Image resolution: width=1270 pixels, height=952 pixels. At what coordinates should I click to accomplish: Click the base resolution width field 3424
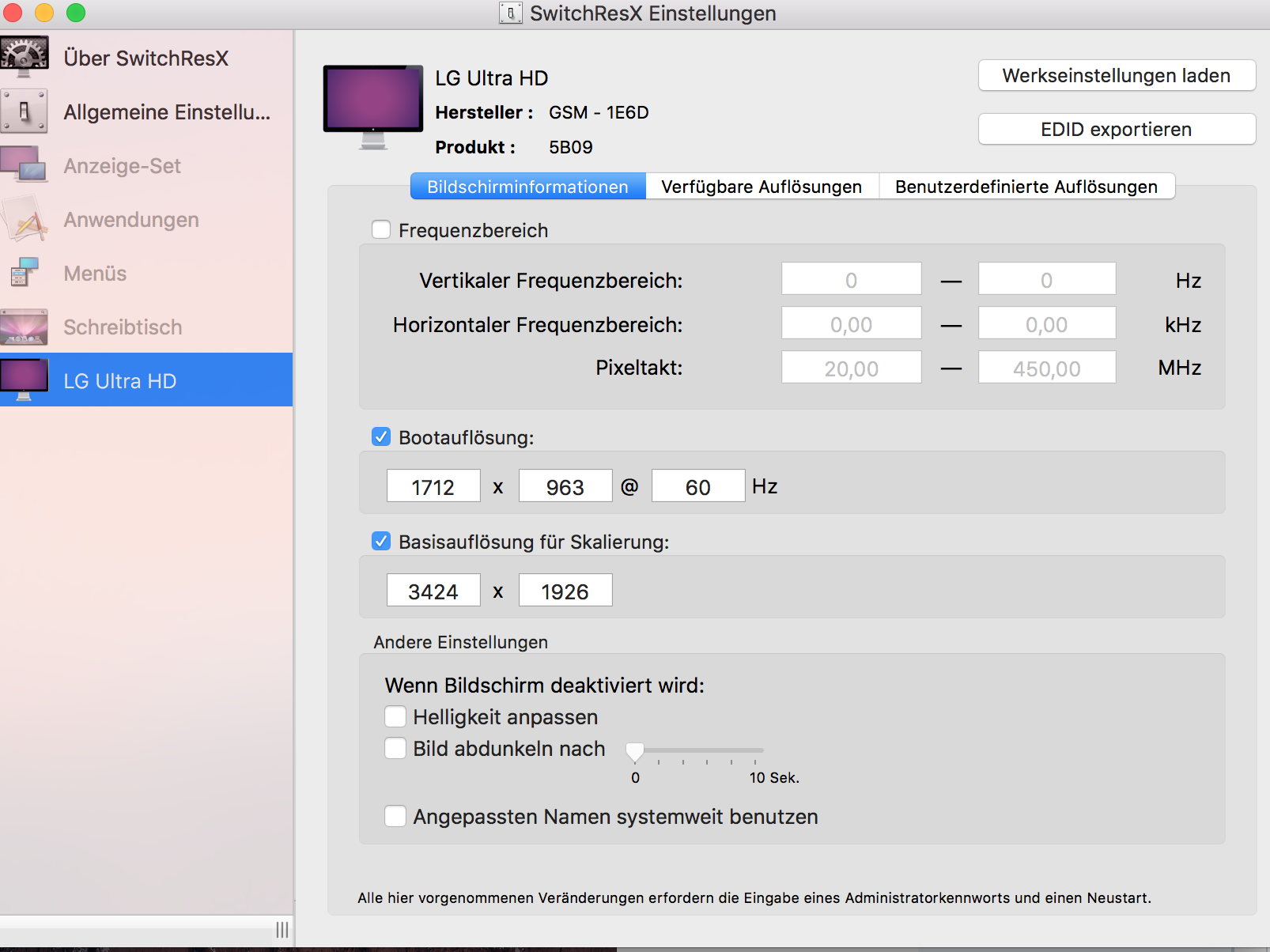point(433,591)
